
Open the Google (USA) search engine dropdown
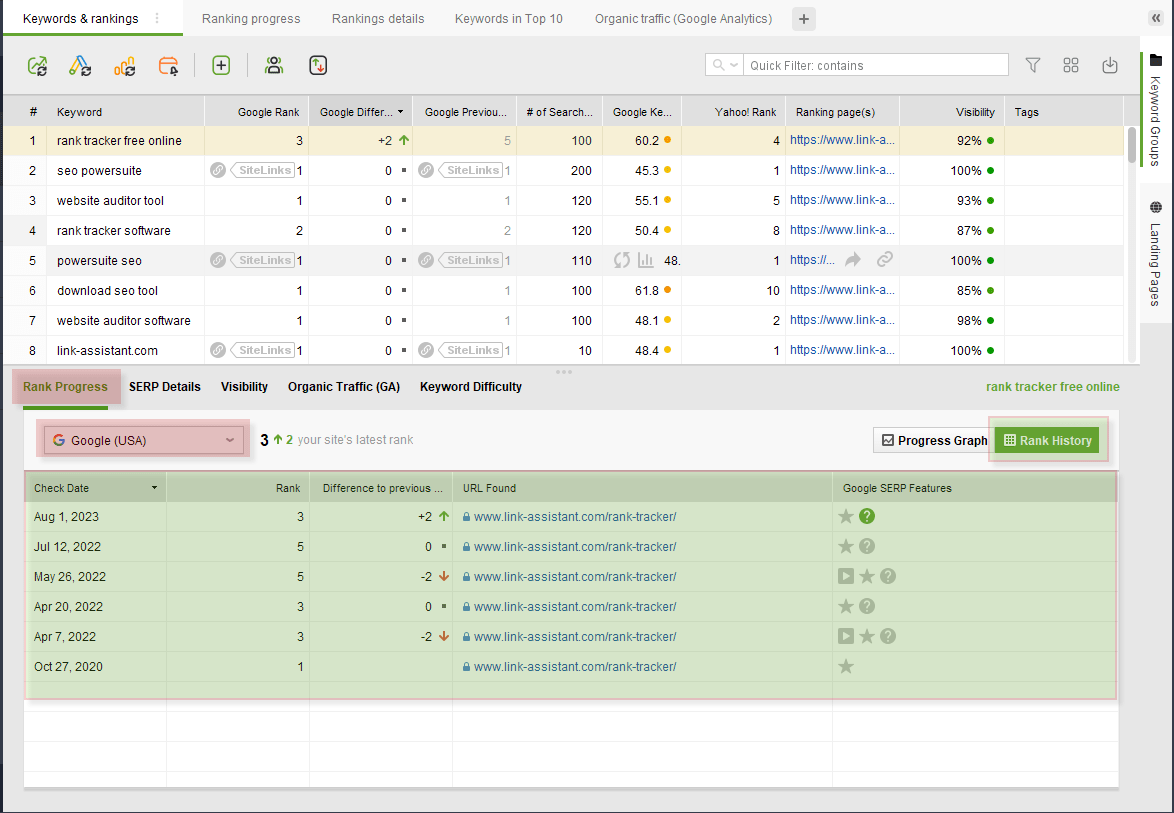[x=144, y=440]
